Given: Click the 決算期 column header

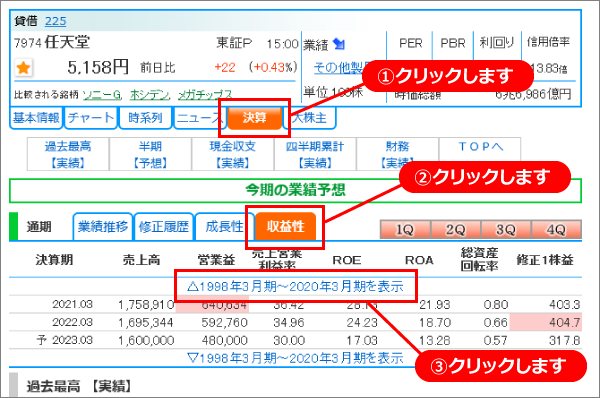Looking at the screenshot, I should 54,260.
